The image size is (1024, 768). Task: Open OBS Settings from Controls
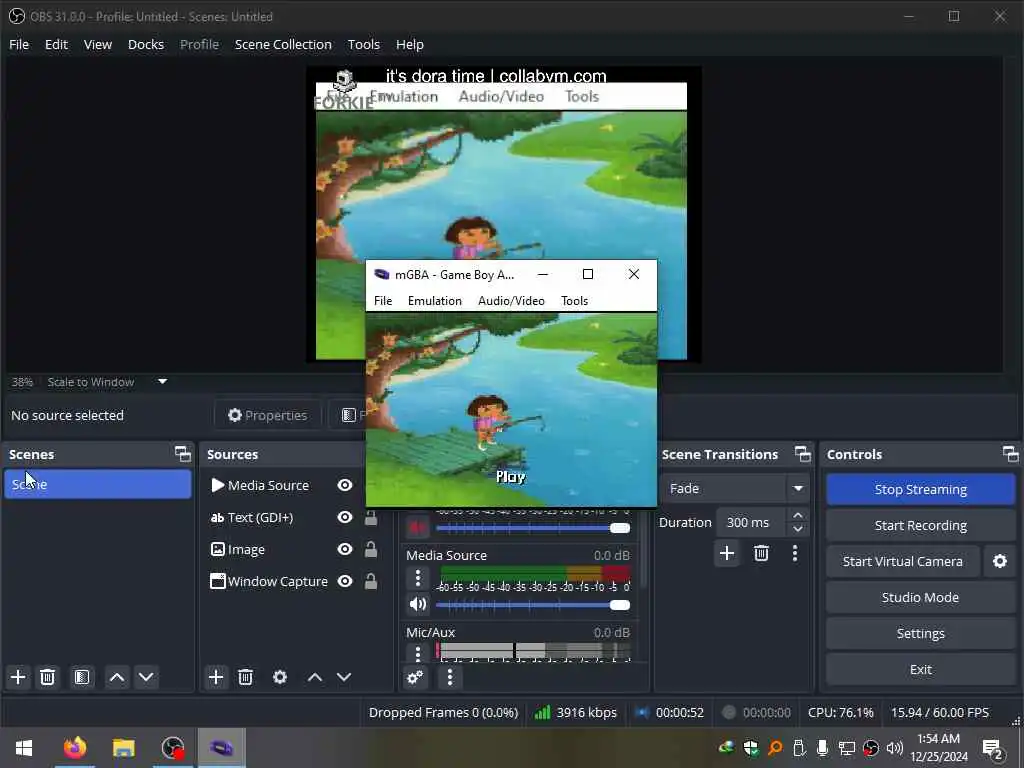(920, 633)
